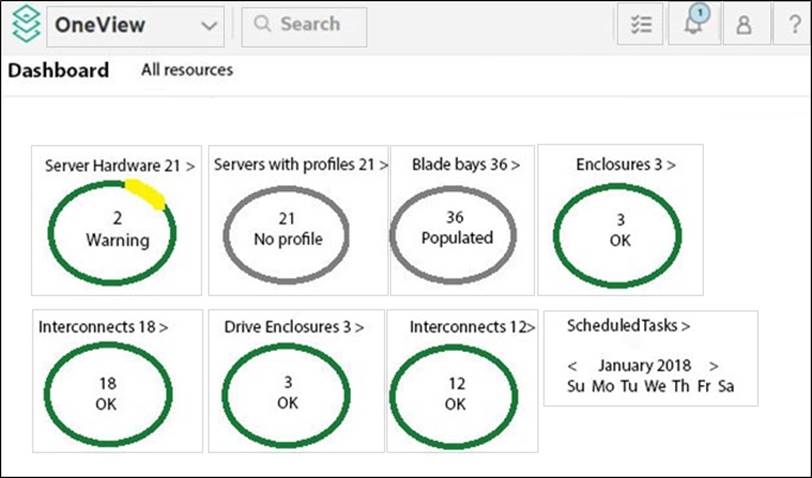Open the activity checklist icon
This screenshot has height=478, width=812.
(x=640, y=26)
